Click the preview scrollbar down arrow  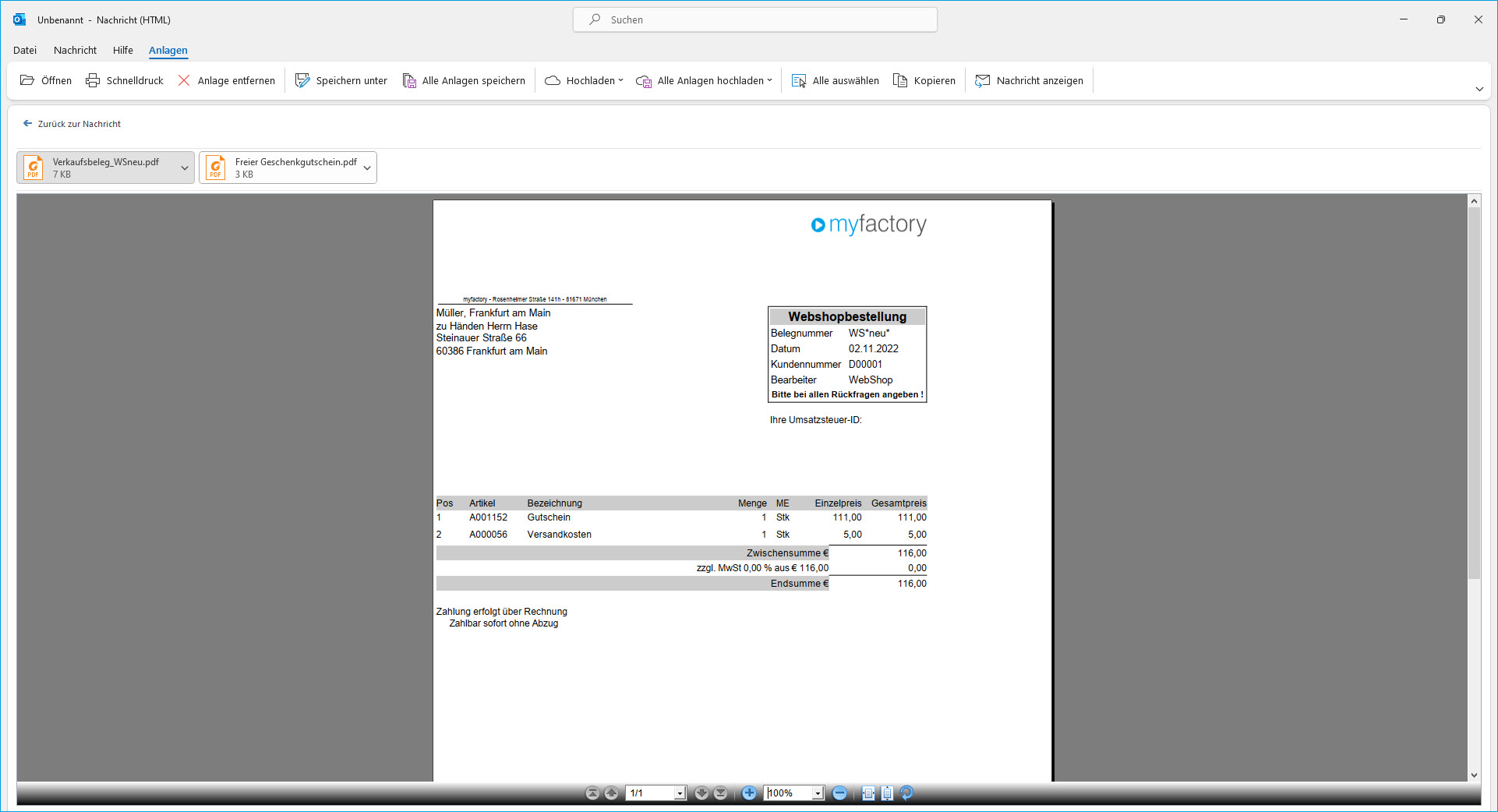point(1474,775)
